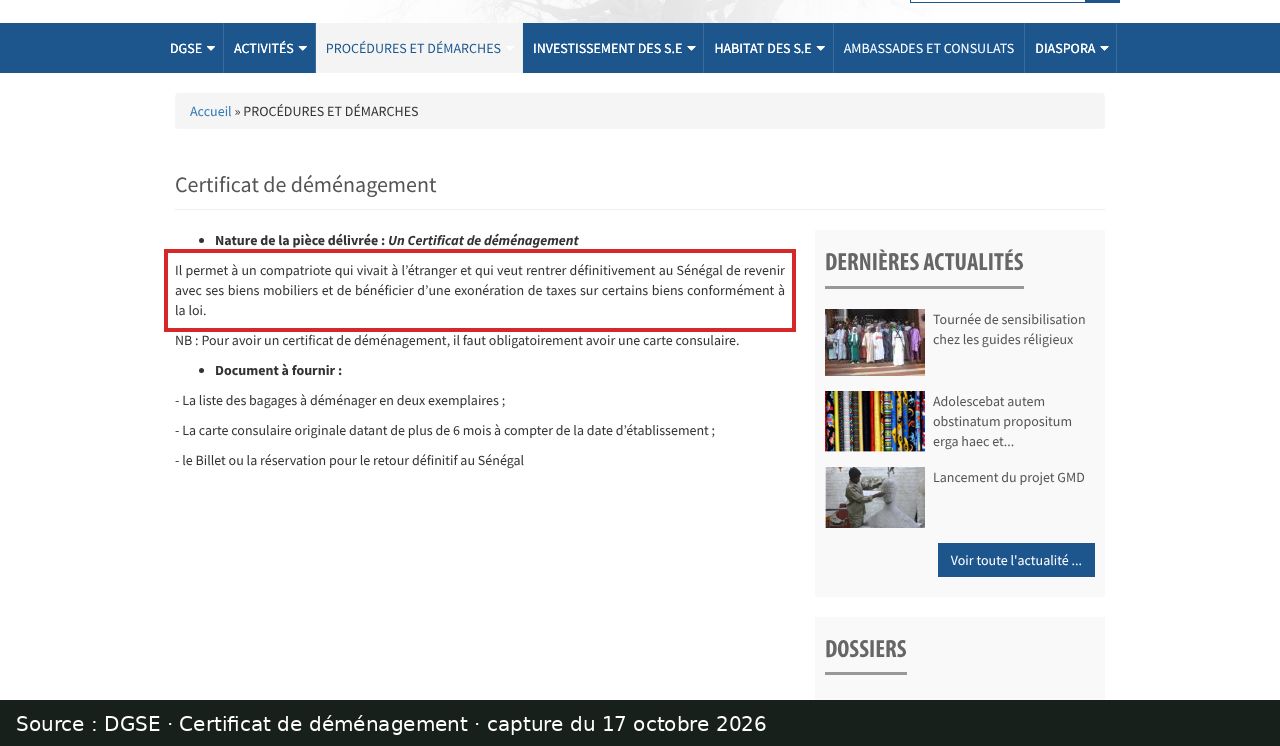Viewport: 1280px width, 746px height.
Task: Go to AMBASSADES ET CONSULATS
Action: pos(929,48)
